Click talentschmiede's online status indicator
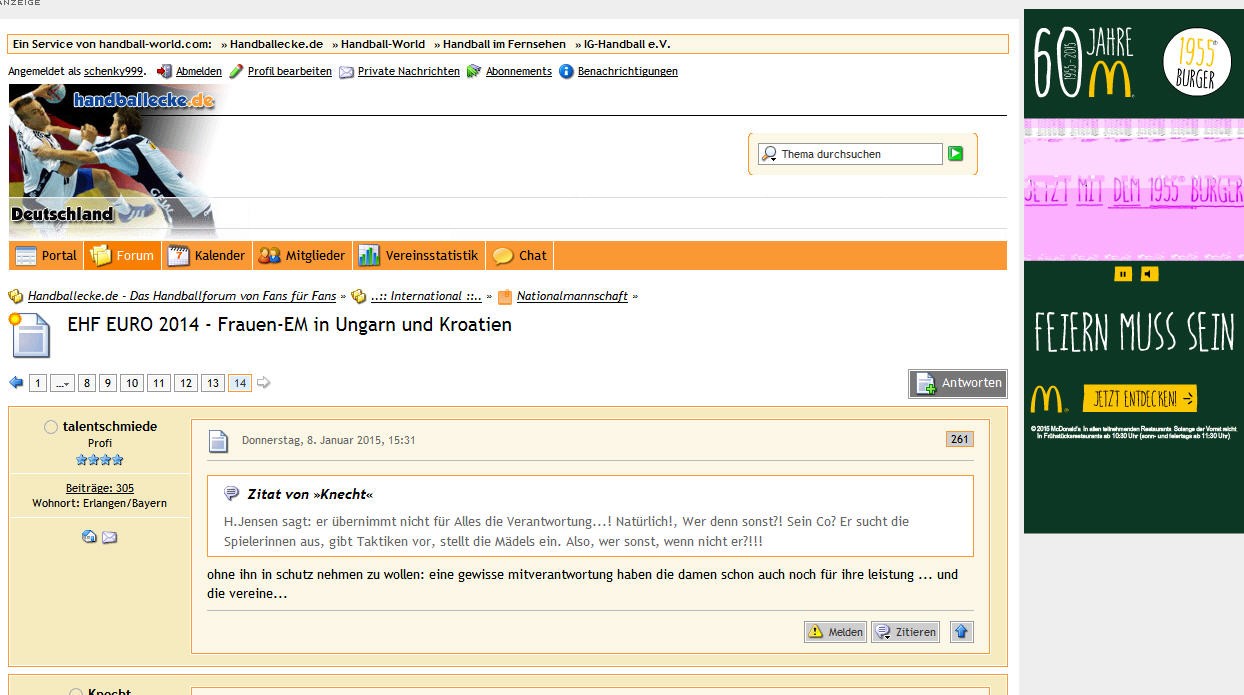 pyautogui.click(x=51, y=427)
